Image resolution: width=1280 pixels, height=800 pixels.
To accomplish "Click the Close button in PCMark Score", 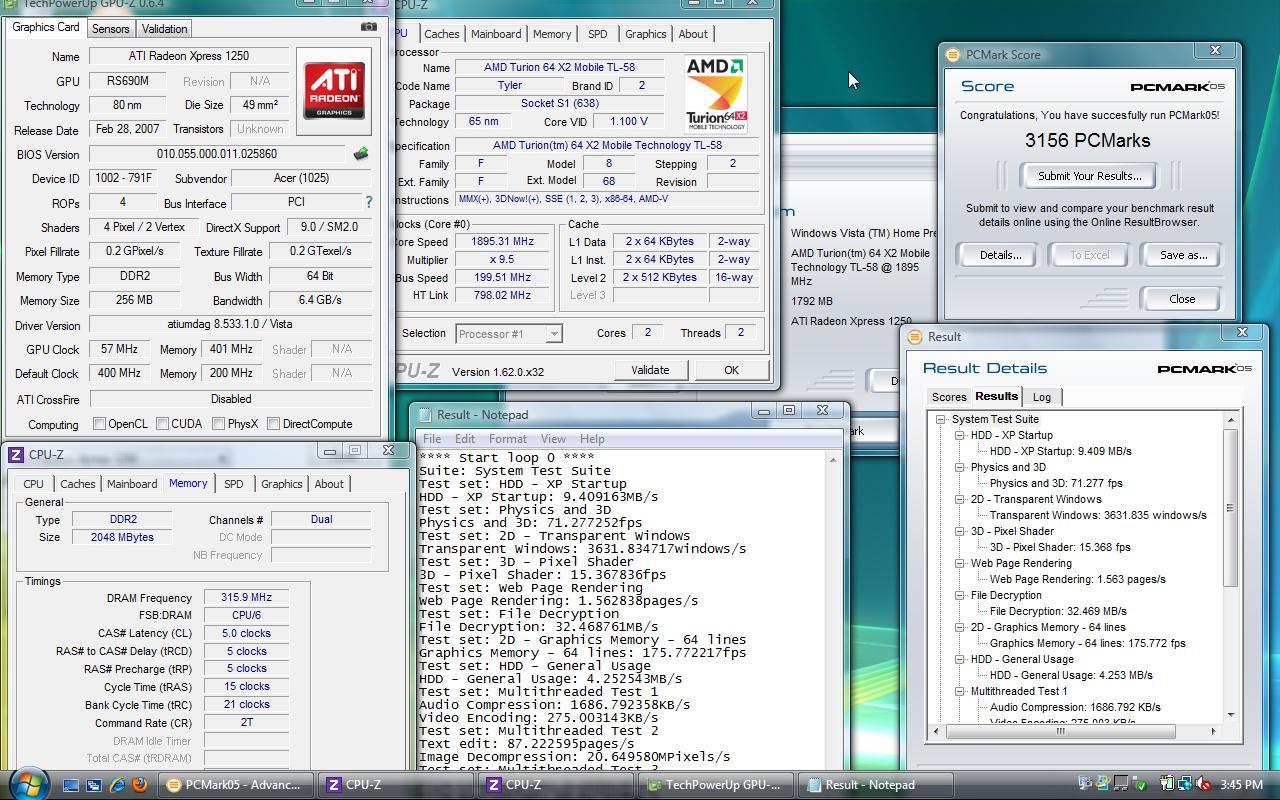I will pos(1182,299).
